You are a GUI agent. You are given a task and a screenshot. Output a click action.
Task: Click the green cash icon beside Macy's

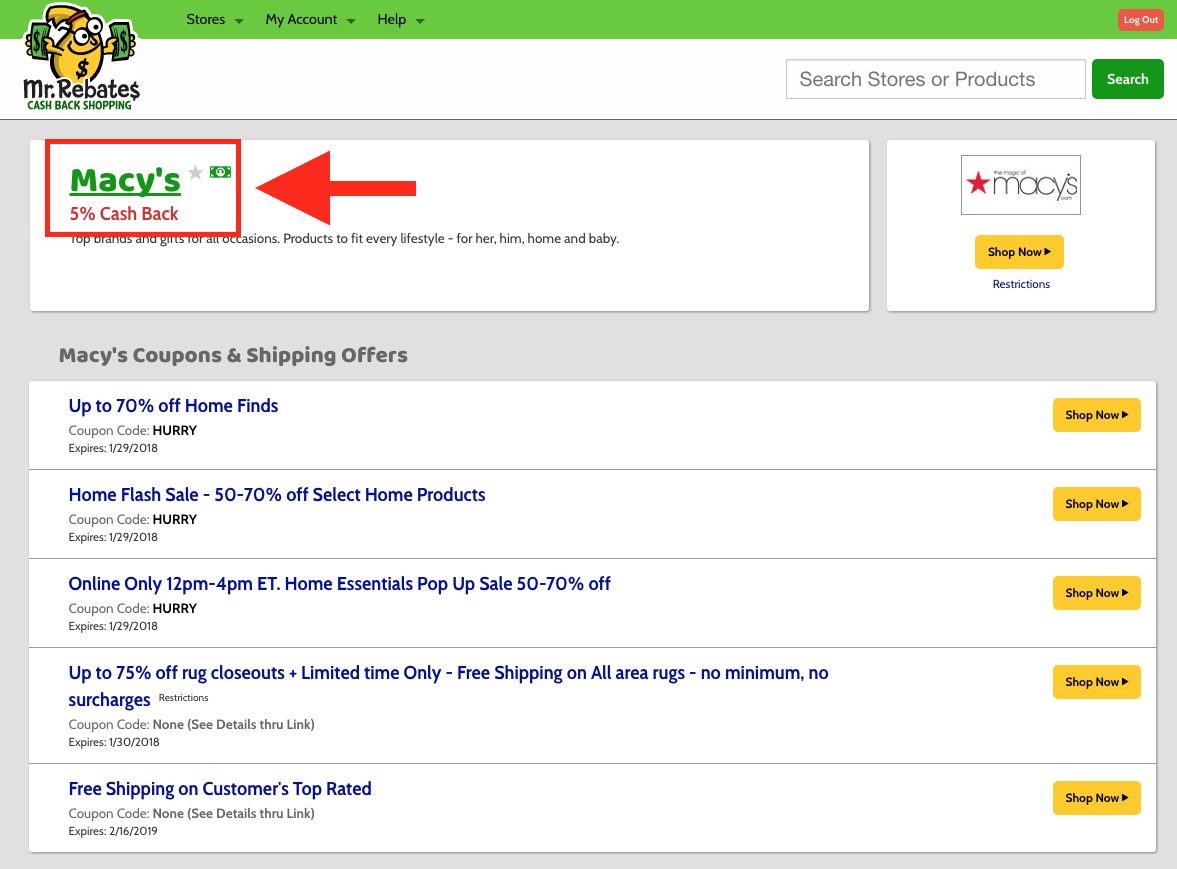(220, 172)
